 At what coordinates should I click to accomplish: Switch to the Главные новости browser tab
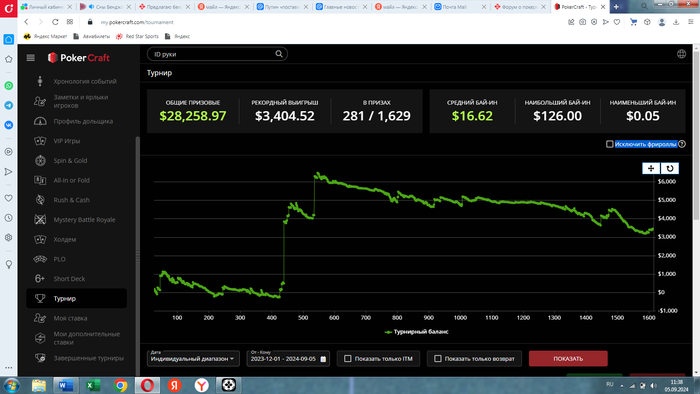[x=342, y=7]
